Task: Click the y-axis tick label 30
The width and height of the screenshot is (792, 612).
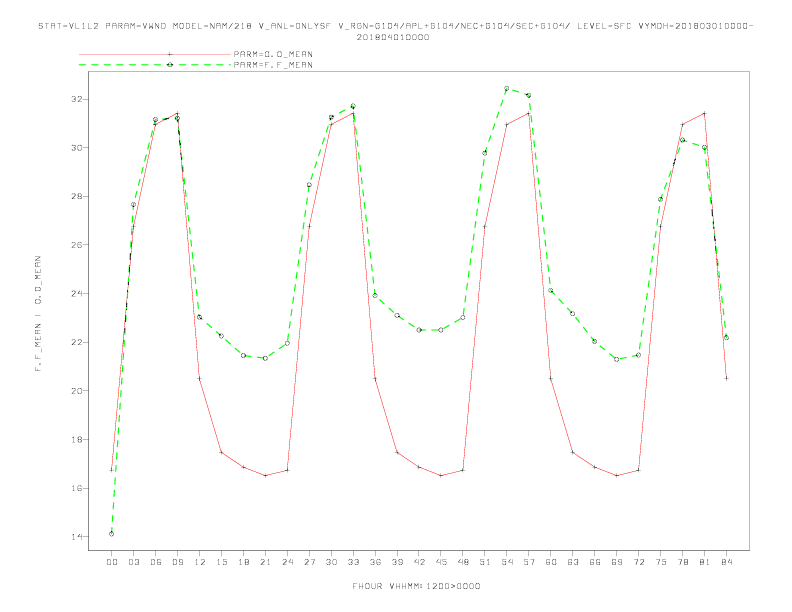Action: [x=77, y=147]
